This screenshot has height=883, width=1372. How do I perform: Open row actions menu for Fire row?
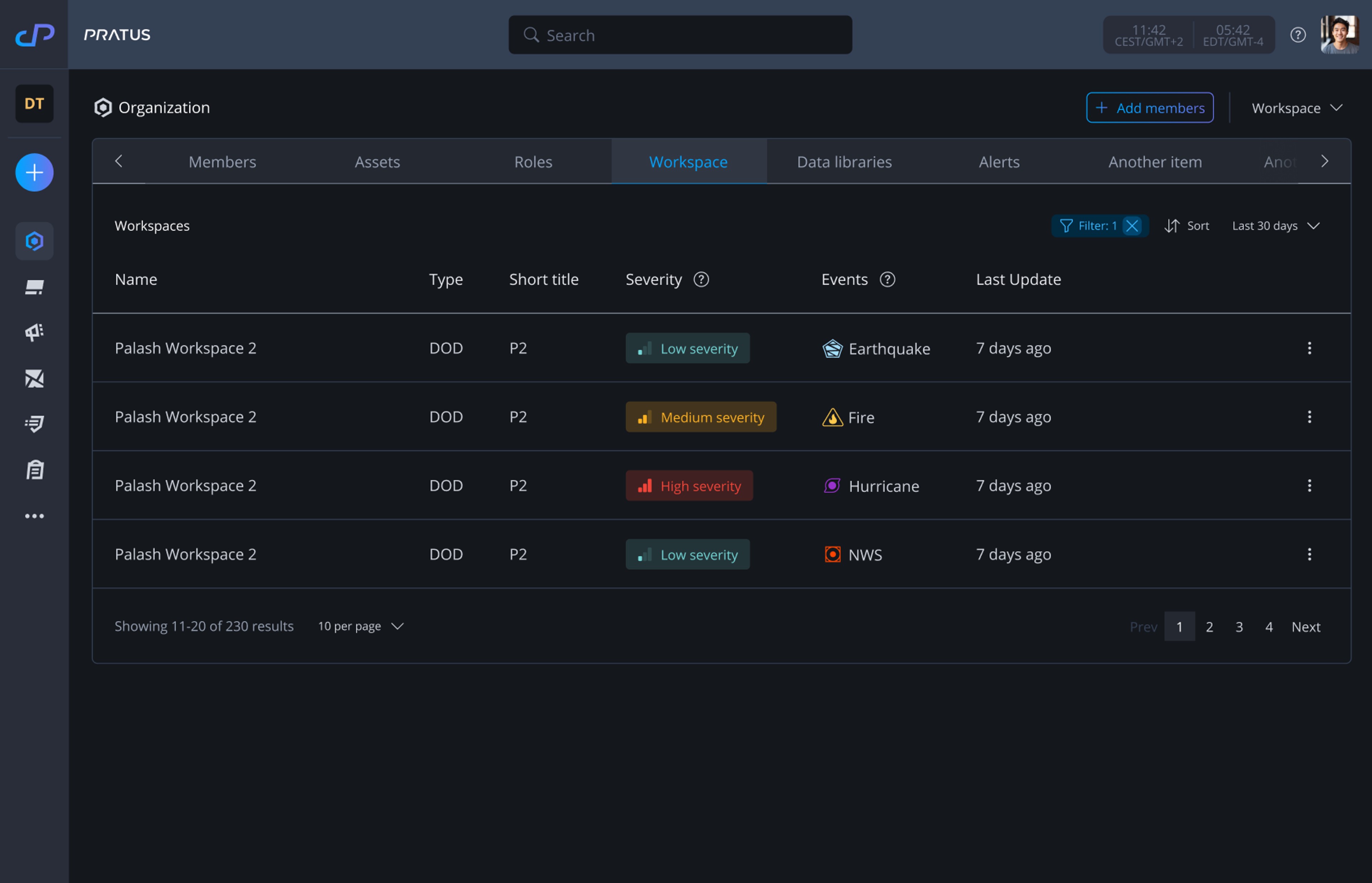pyautogui.click(x=1309, y=417)
